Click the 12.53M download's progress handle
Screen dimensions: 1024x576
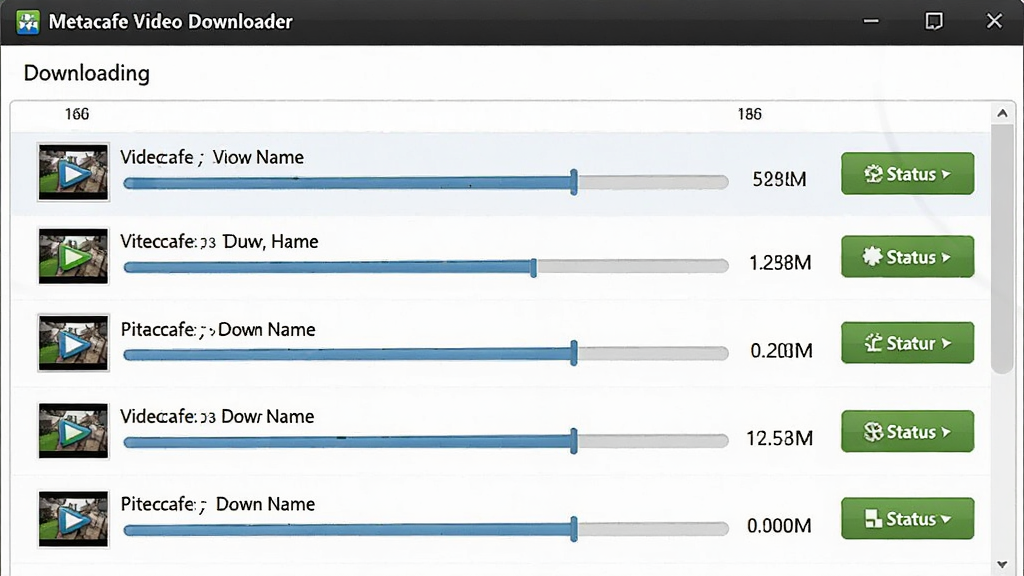click(573, 441)
